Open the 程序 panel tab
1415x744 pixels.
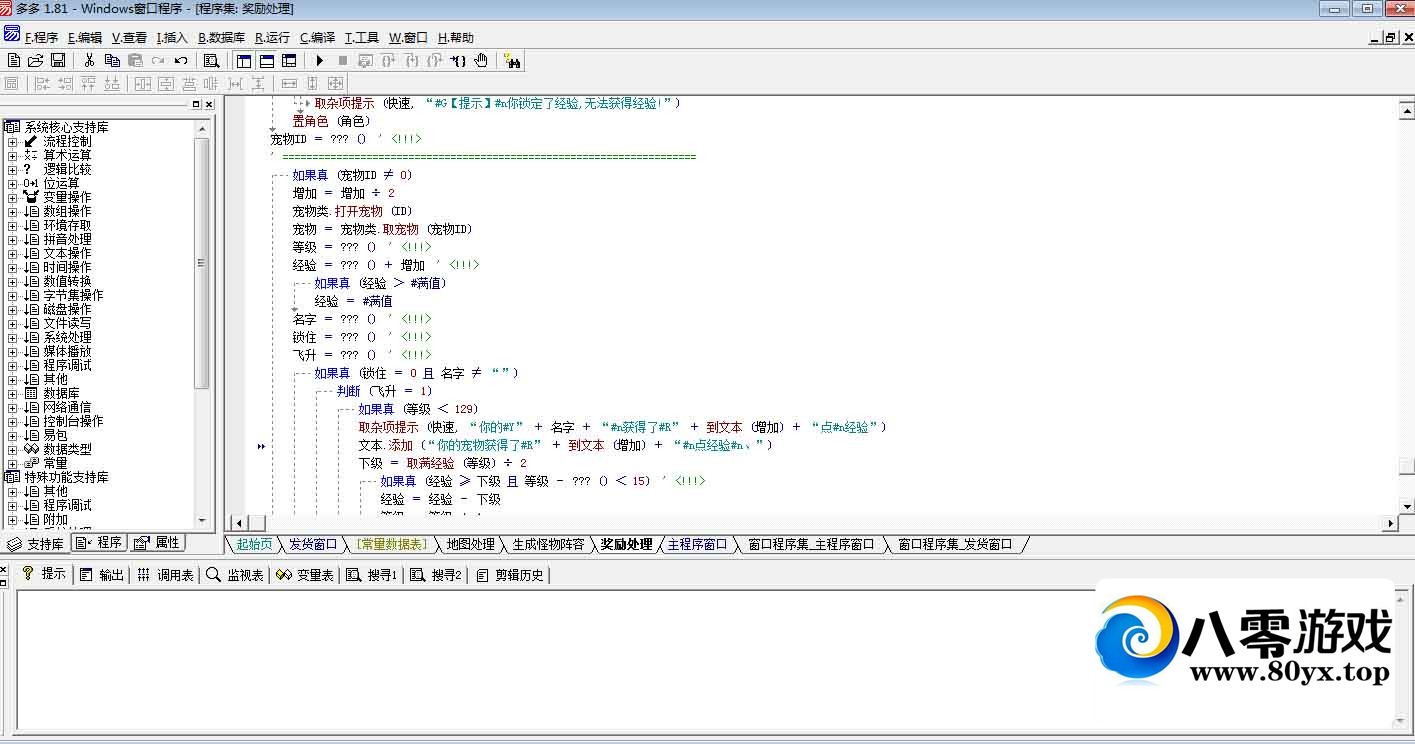pos(100,543)
